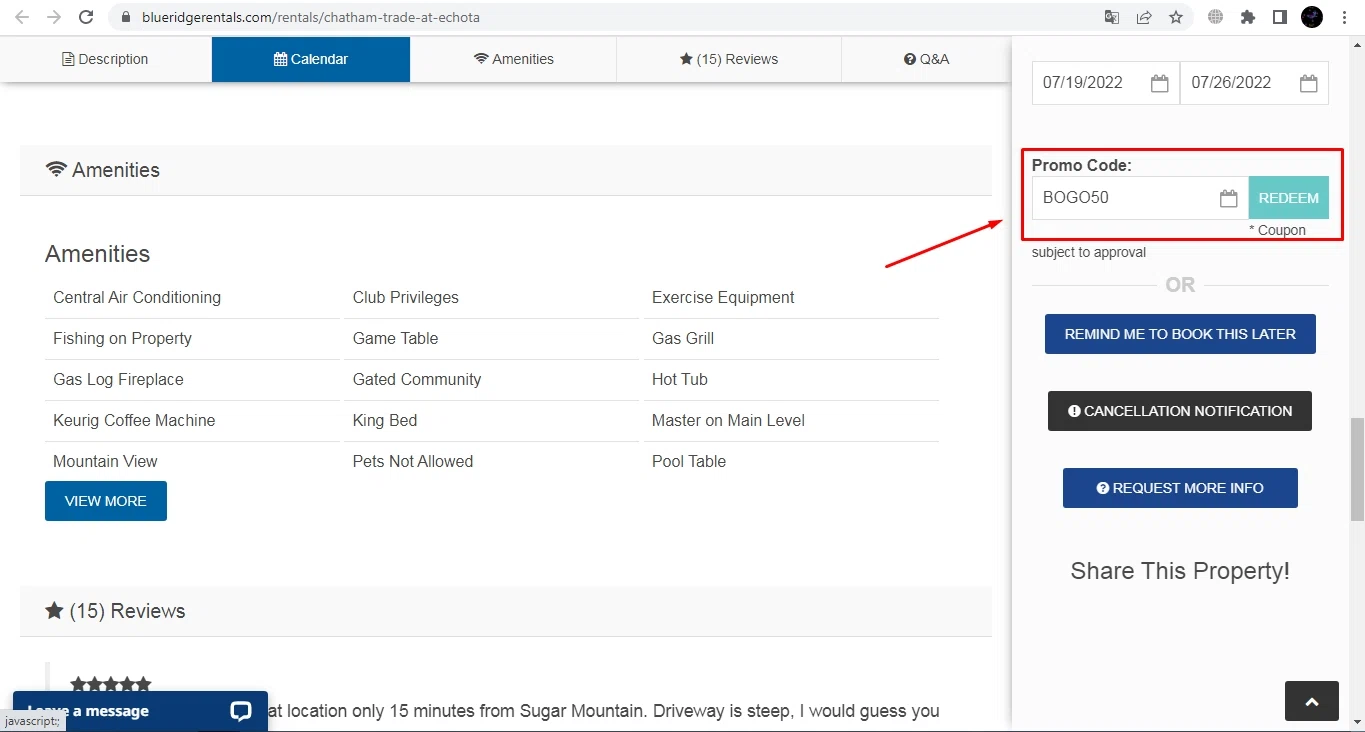The width and height of the screenshot is (1365, 732).
Task: Open the Google Translate icon
Action: [1112, 17]
